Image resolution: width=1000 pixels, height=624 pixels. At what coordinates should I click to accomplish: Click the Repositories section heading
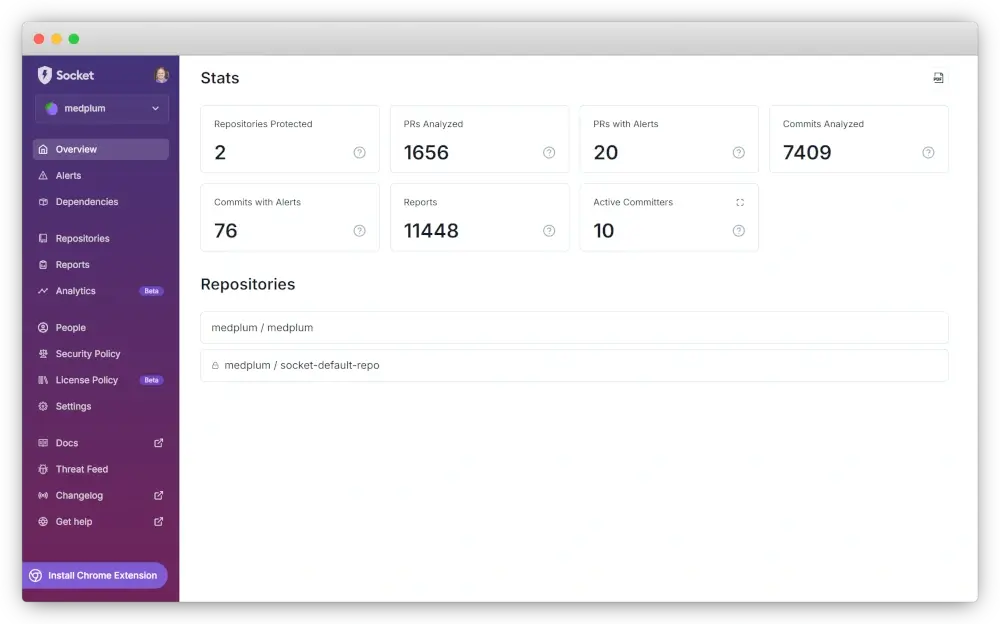tap(248, 284)
